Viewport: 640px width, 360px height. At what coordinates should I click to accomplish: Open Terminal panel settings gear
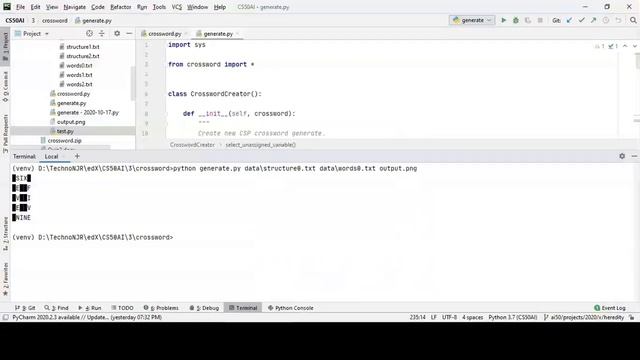tap(622, 156)
